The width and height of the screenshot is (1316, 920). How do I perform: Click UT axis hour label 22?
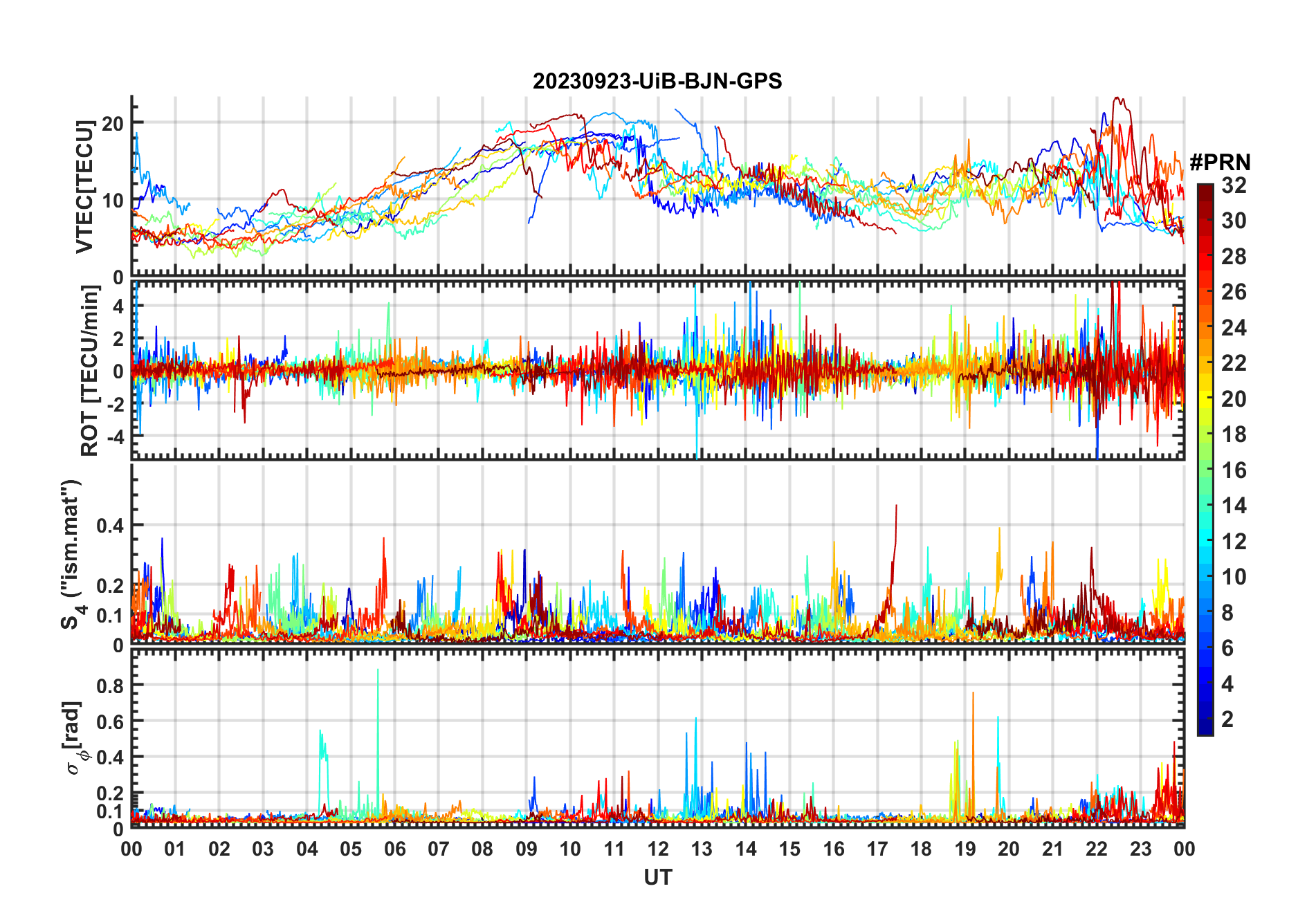coord(1097,849)
